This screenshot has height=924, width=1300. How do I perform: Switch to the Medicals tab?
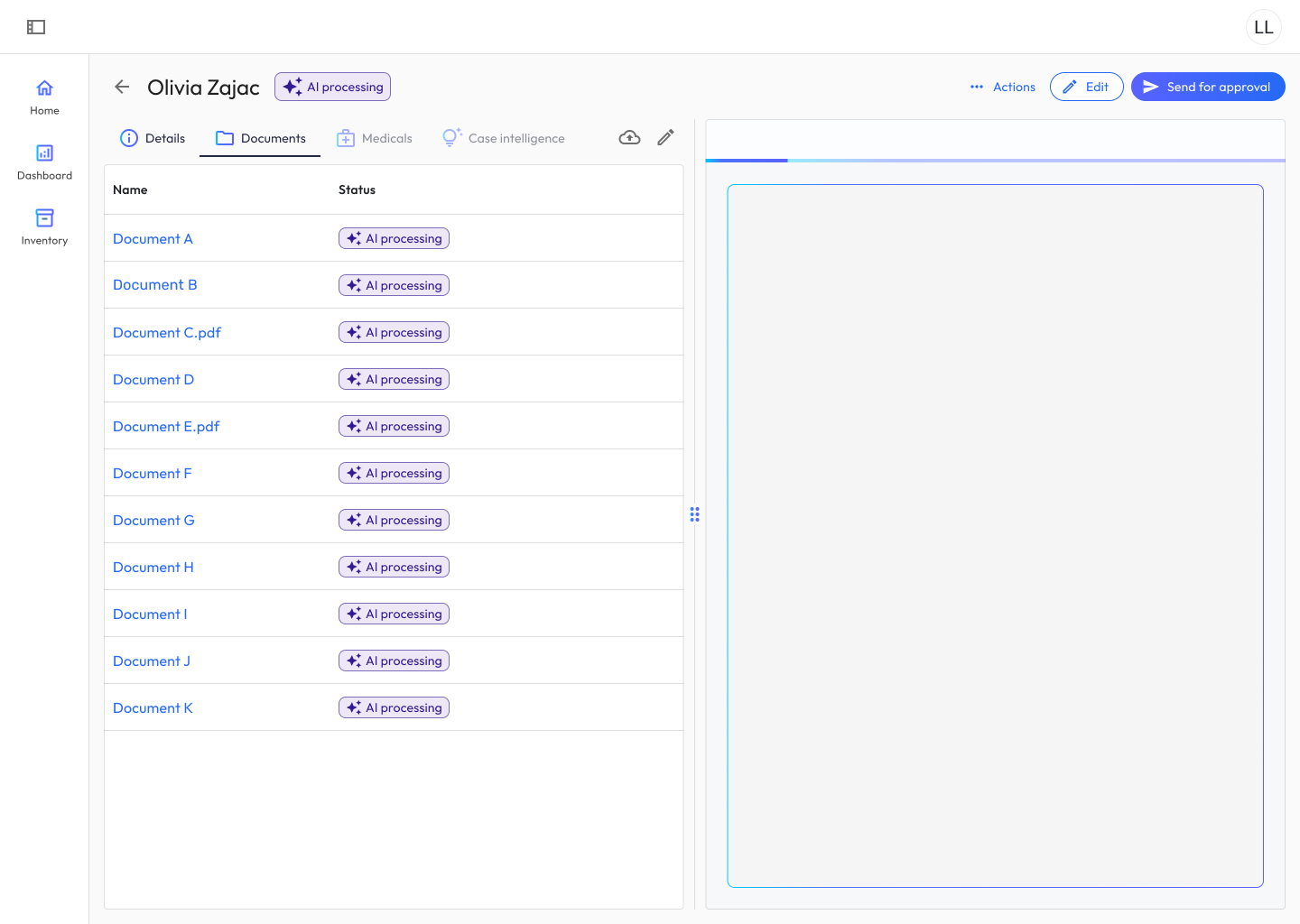[374, 138]
